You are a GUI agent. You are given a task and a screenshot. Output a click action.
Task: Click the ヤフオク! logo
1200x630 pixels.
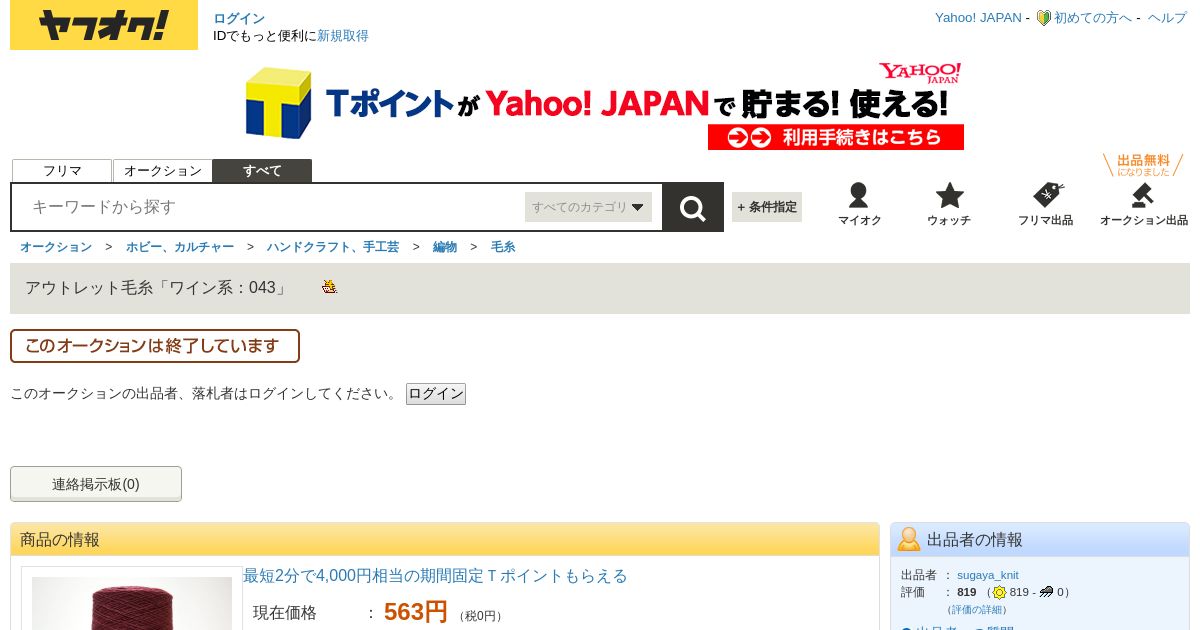click(x=104, y=25)
